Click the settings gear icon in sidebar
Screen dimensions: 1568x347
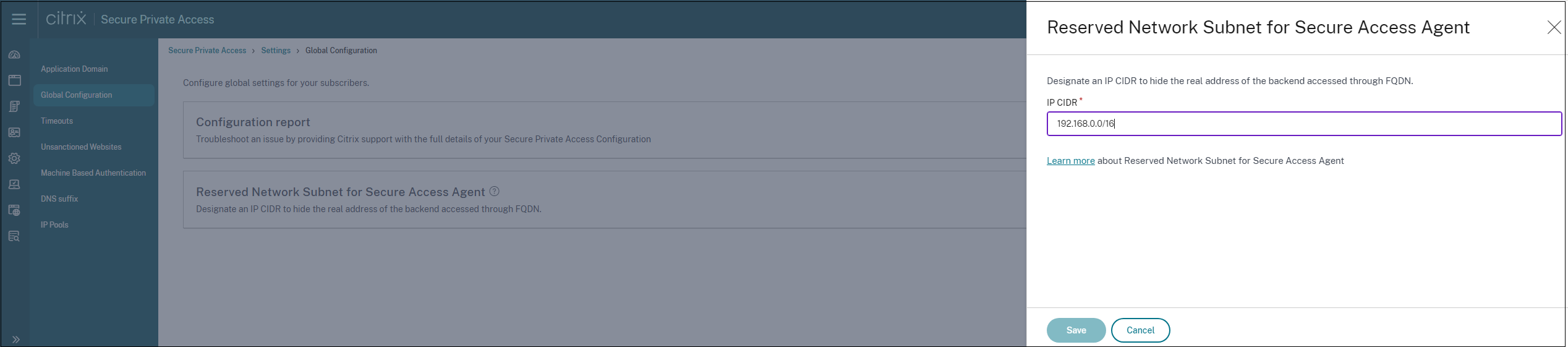(15, 158)
